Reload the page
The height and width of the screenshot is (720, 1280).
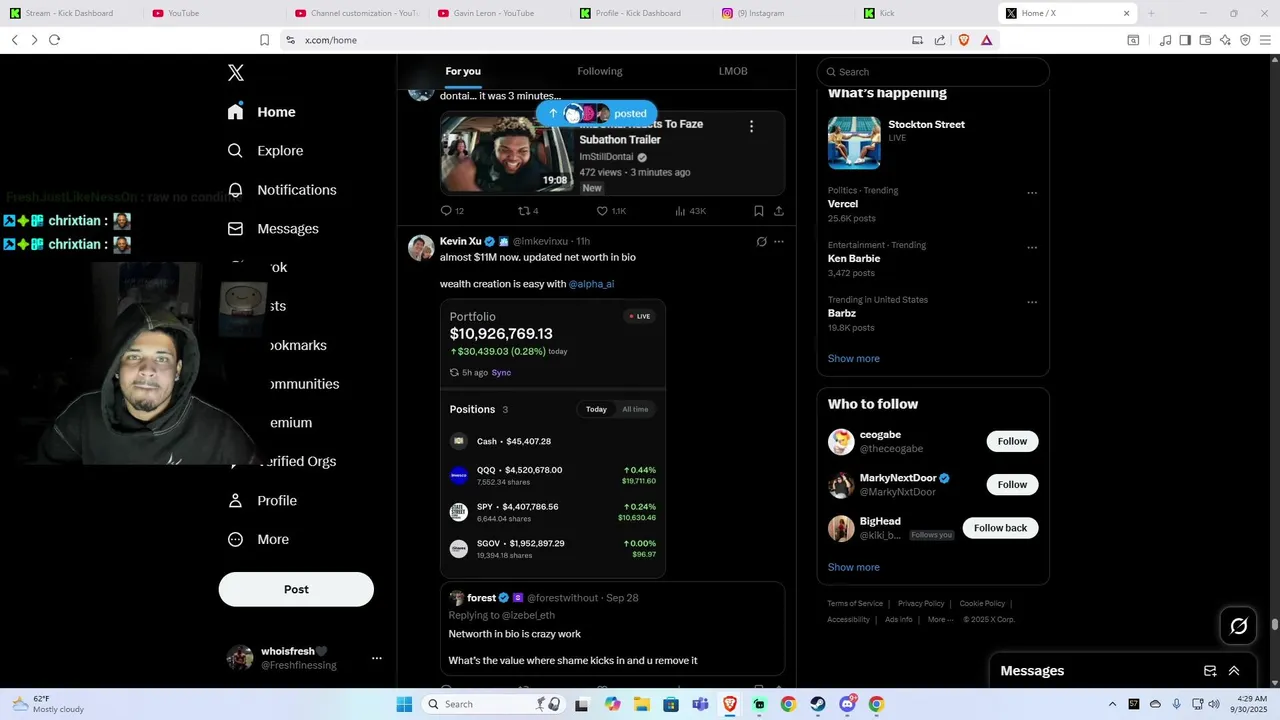(54, 40)
